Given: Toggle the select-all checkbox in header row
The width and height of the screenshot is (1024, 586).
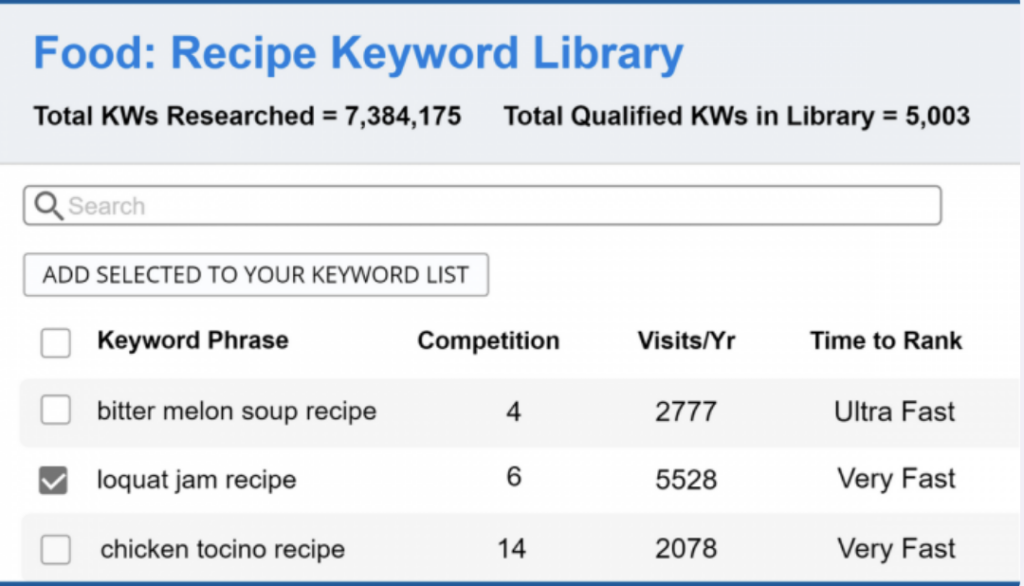Looking at the screenshot, I should pyautogui.click(x=56, y=343).
